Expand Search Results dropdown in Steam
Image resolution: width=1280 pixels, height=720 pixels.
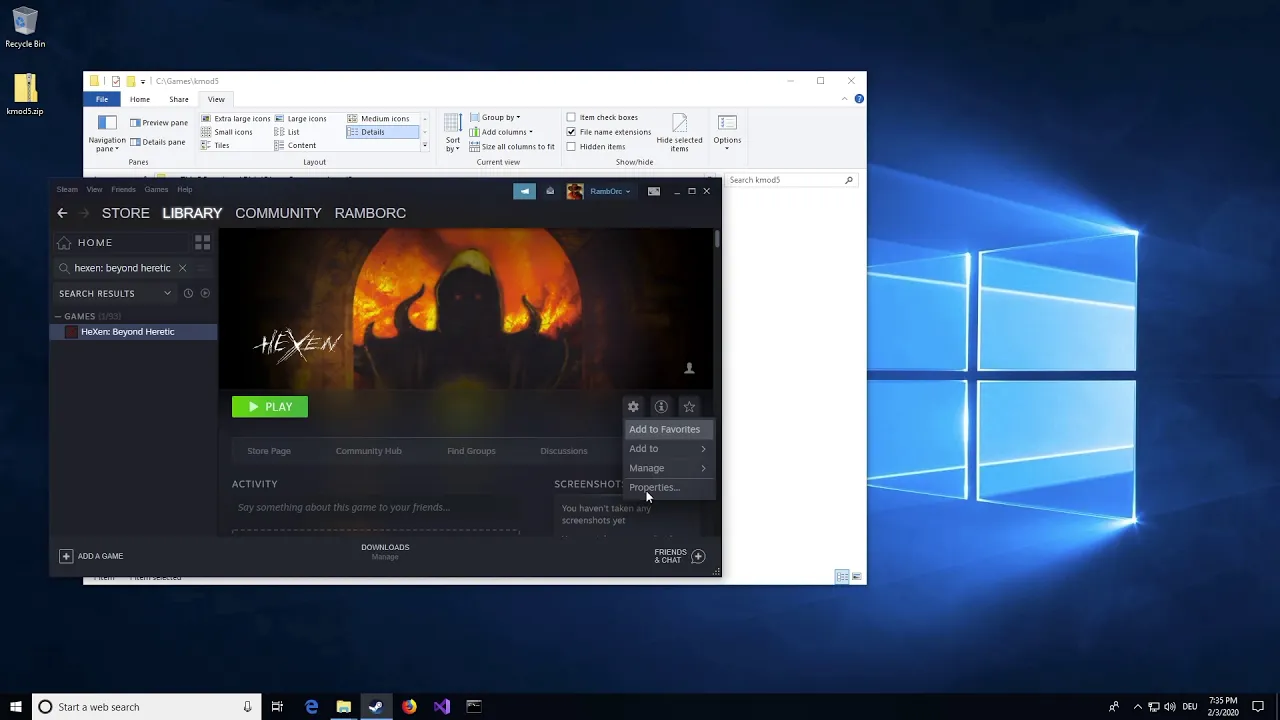point(167,294)
